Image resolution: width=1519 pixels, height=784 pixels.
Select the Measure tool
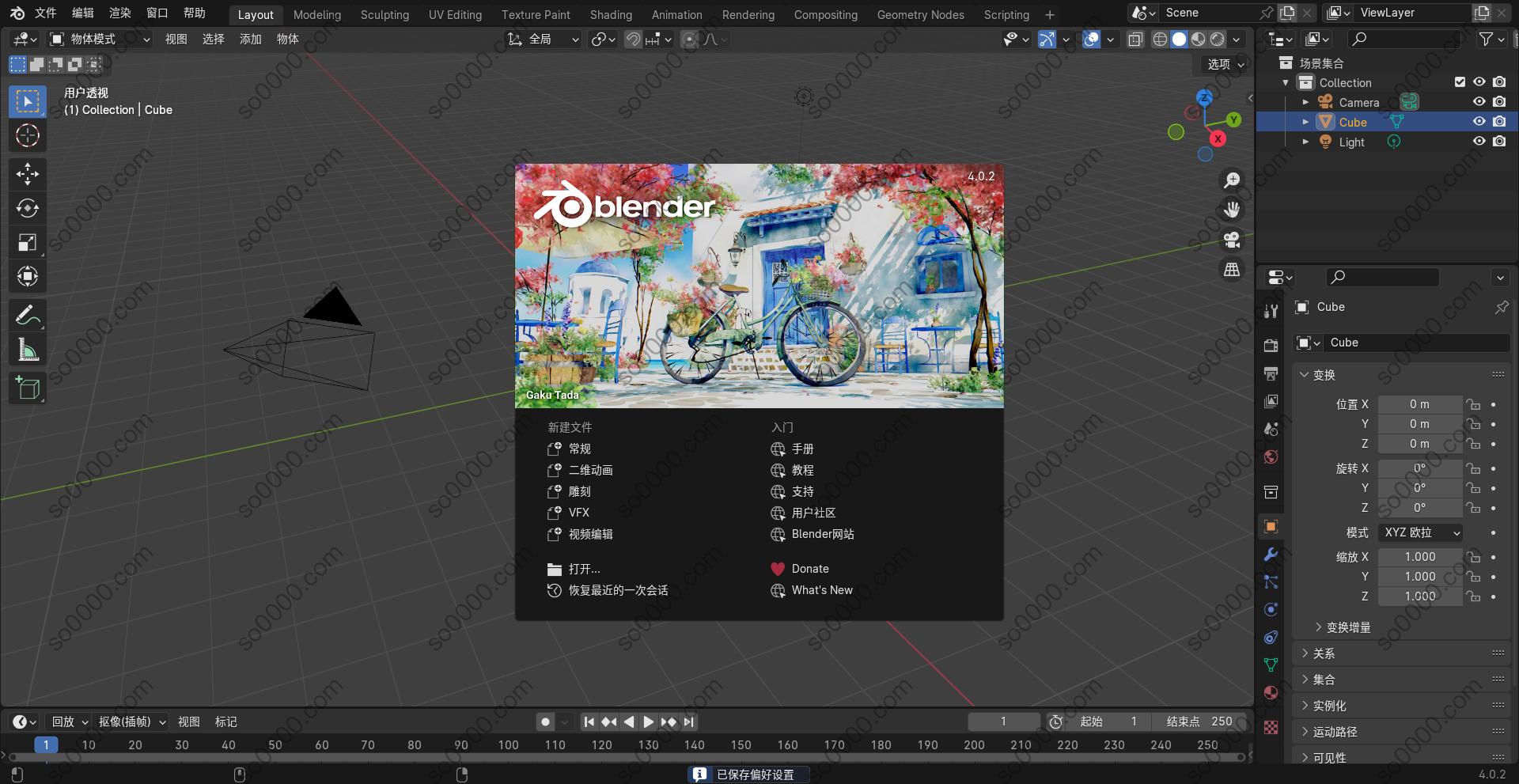pos(28,350)
